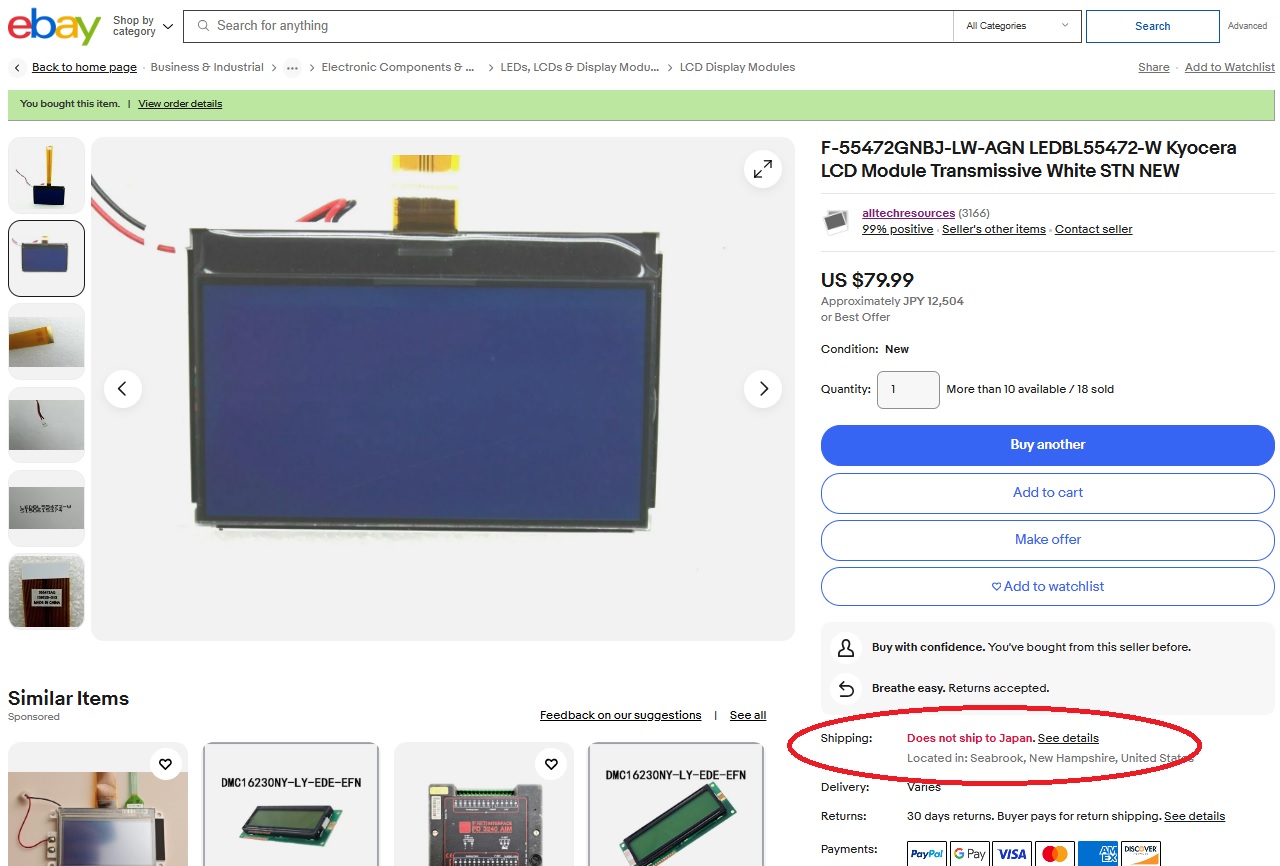Click the Add to watchlist button with heart
The height and width of the screenshot is (866, 1280).
(1047, 586)
